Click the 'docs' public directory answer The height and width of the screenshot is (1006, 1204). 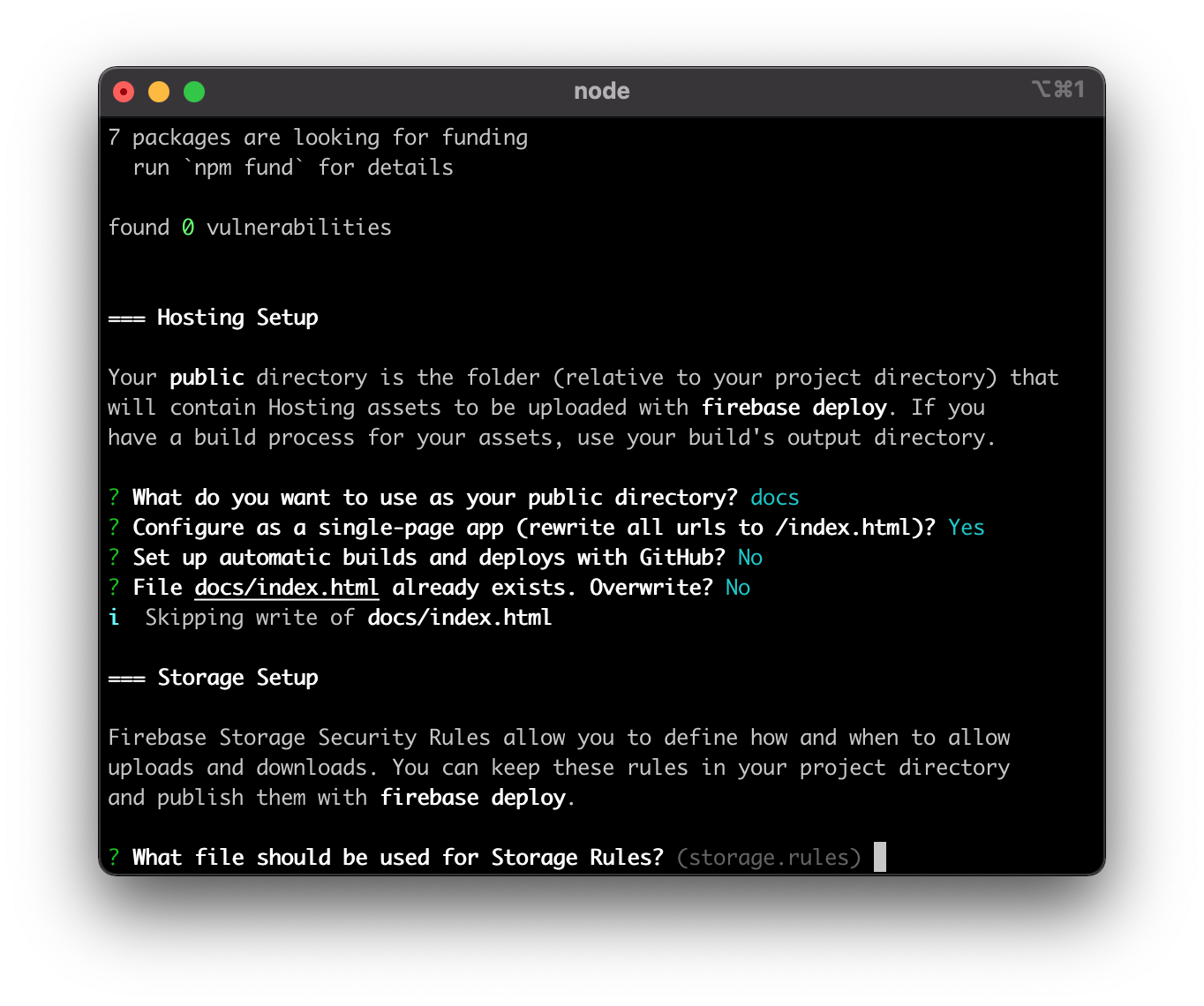[775, 498]
